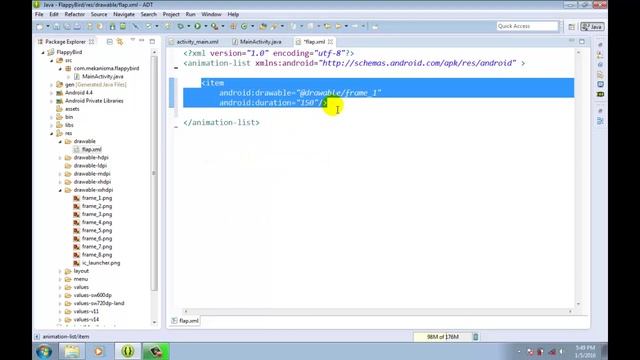Maximize the Package Explorer view

tap(152, 42)
